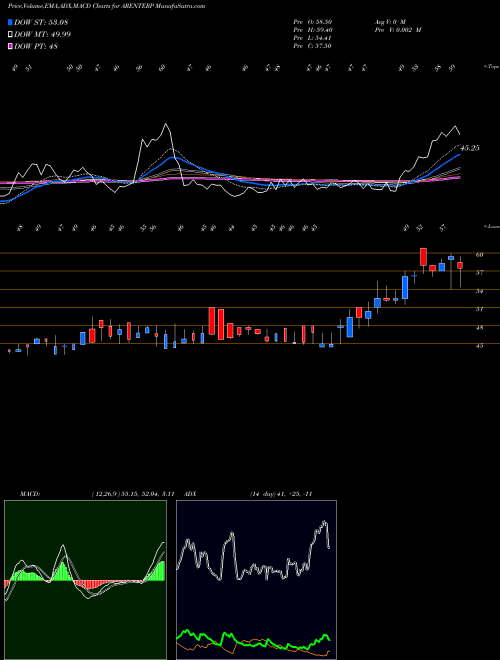This screenshot has height=660, width=500.
Task: Click the 45 price axis label
Action: (x=479, y=346)
